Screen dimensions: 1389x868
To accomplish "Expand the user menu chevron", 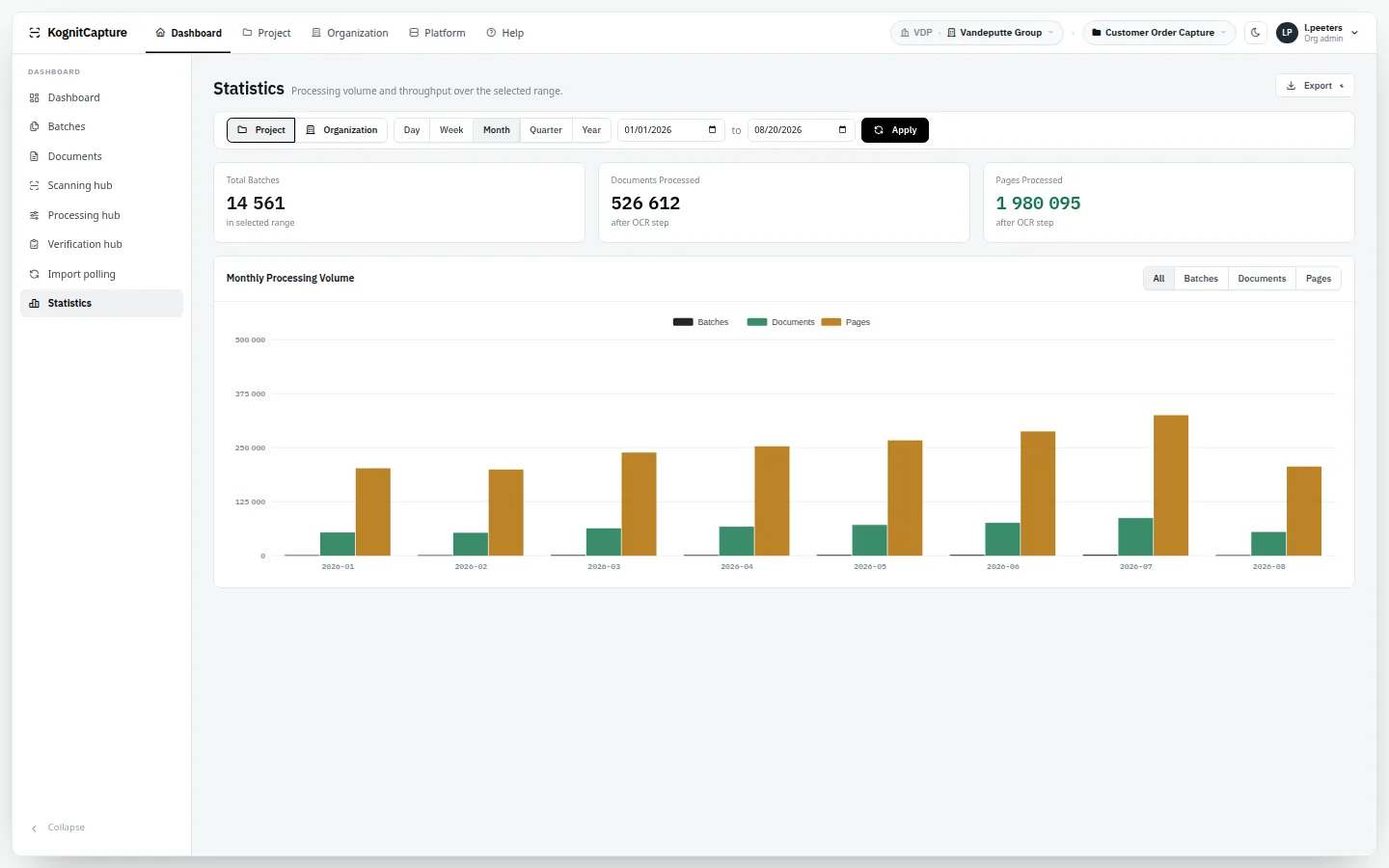I will coord(1355,33).
